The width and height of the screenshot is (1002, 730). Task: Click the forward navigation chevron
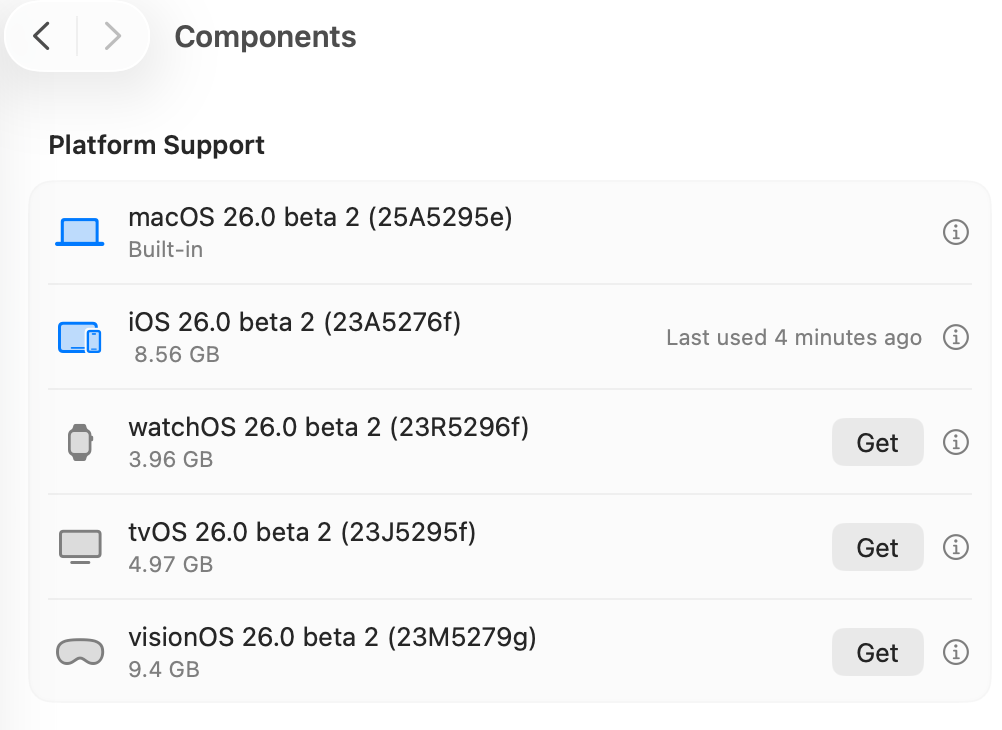(112, 37)
